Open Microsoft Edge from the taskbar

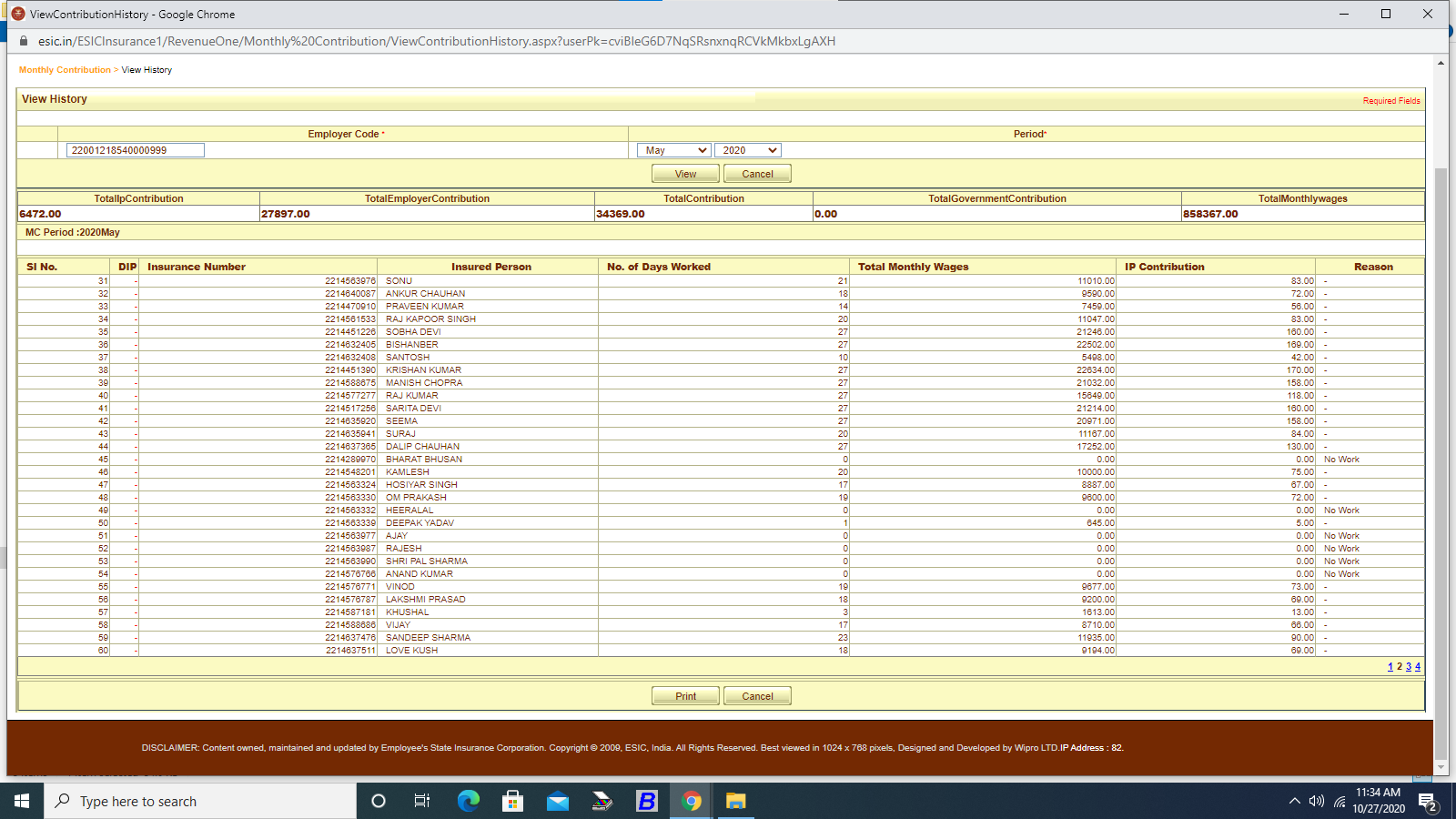(x=469, y=801)
